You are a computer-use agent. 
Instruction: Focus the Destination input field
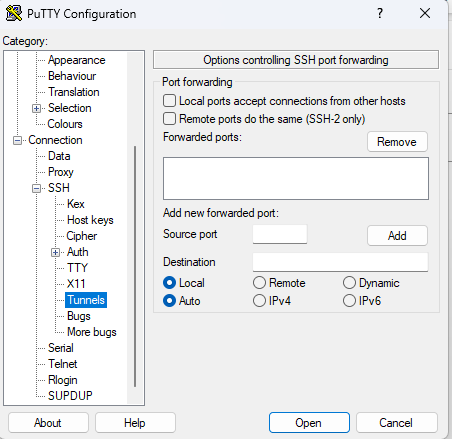click(340, 262)
